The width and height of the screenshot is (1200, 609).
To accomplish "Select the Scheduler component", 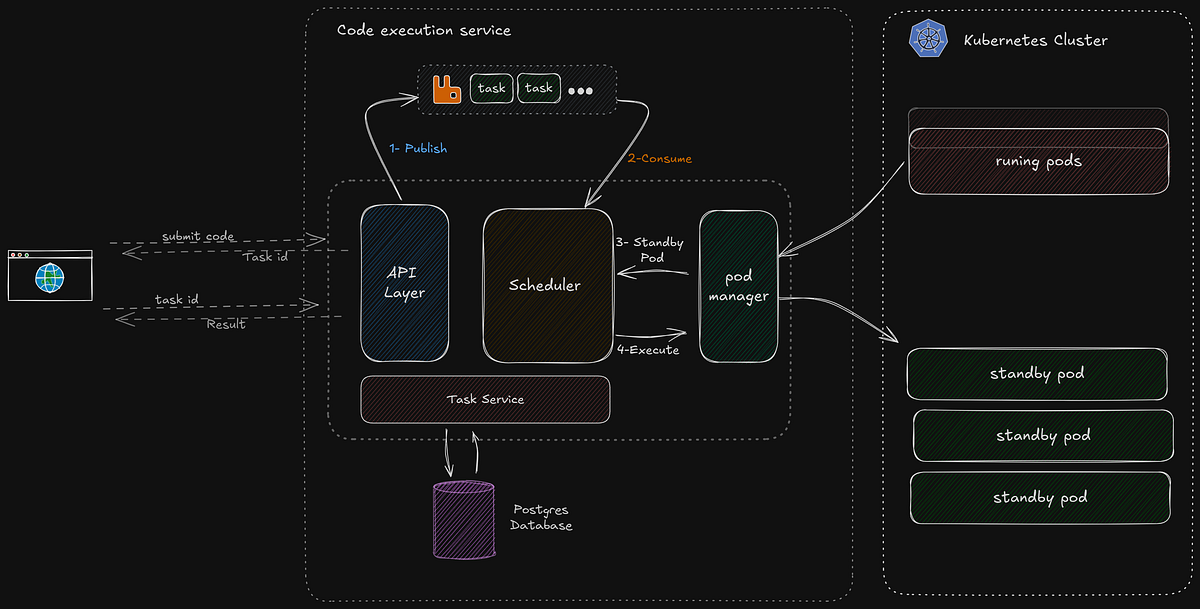I will click(x=546, y=285).
